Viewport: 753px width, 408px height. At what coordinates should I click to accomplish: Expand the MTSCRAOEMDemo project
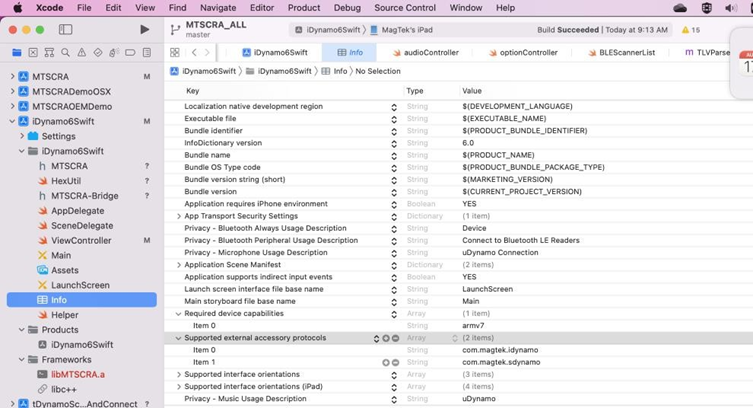12,106
